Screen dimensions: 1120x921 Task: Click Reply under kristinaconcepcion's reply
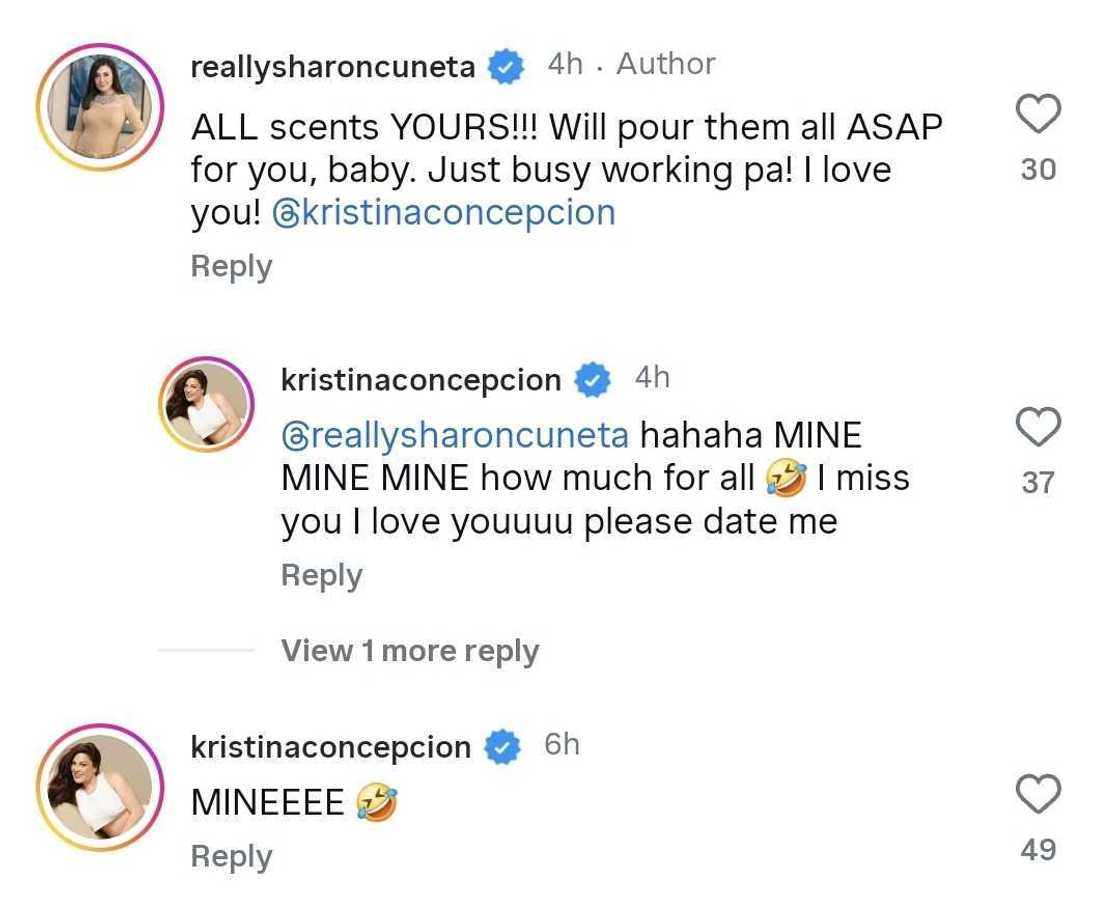[x=321, y=575]
